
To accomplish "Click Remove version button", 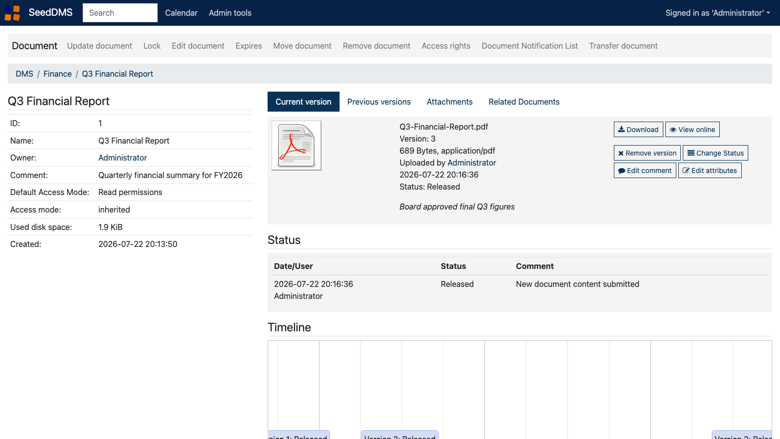I will (x=647, y=153).
